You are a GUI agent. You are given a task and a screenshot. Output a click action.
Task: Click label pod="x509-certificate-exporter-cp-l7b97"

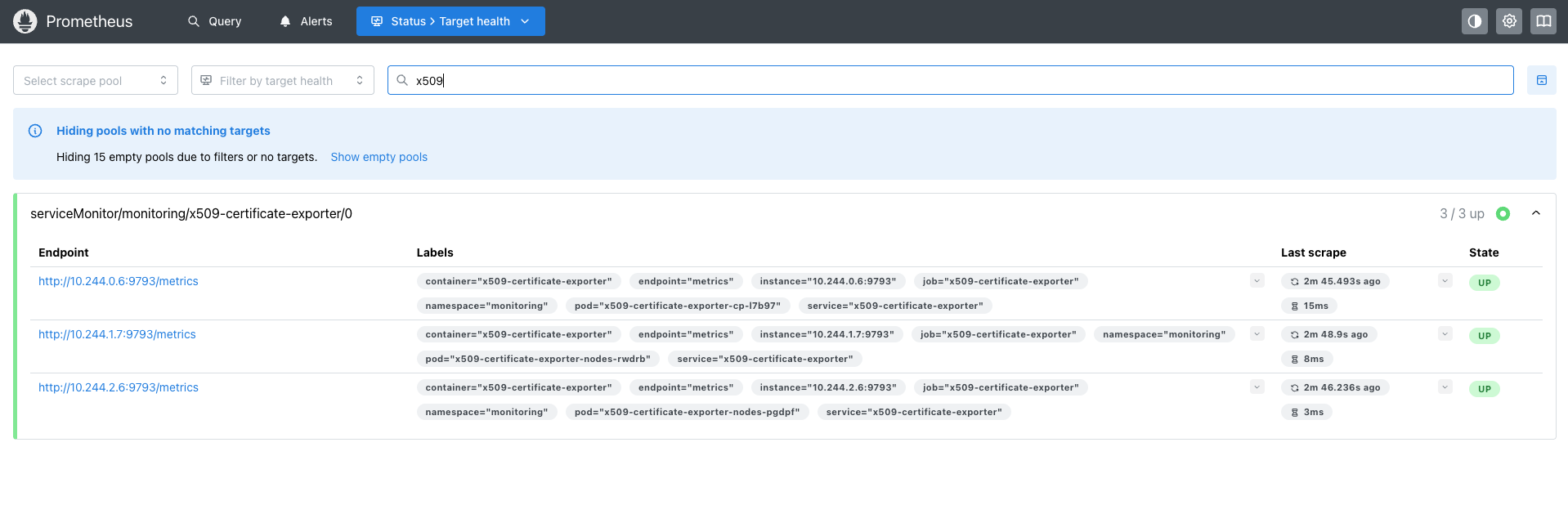tap(678, 306)
